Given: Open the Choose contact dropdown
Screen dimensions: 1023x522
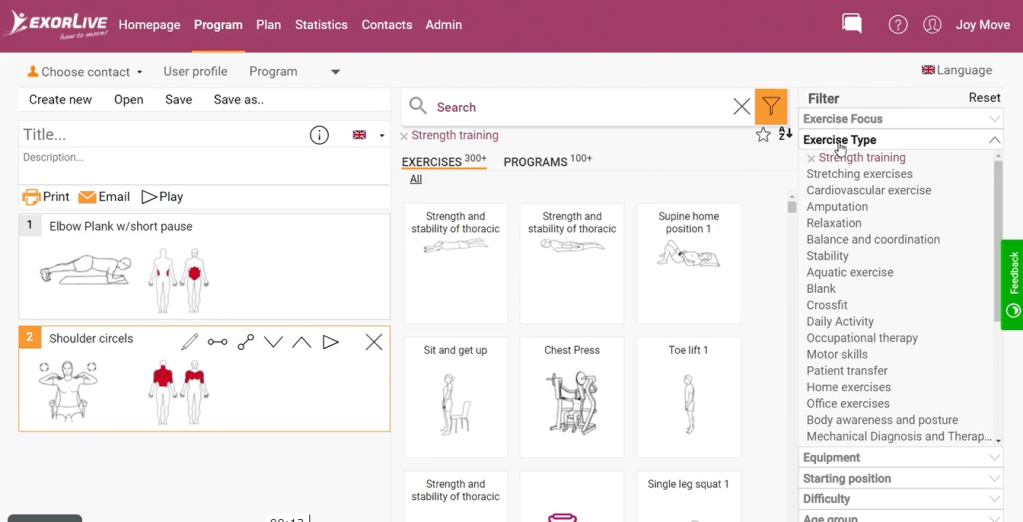Looking at the screenshot, I should [85, 72].
